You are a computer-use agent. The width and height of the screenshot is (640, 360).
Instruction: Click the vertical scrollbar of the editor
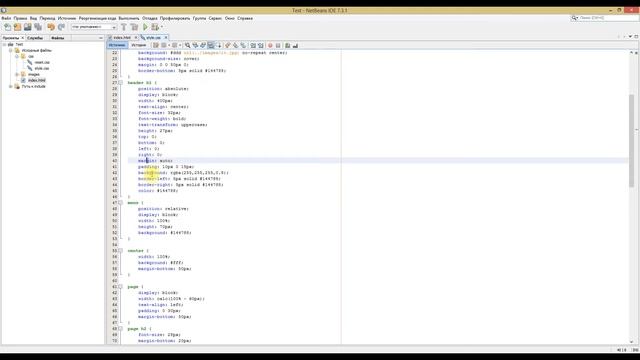pos(631,140)
